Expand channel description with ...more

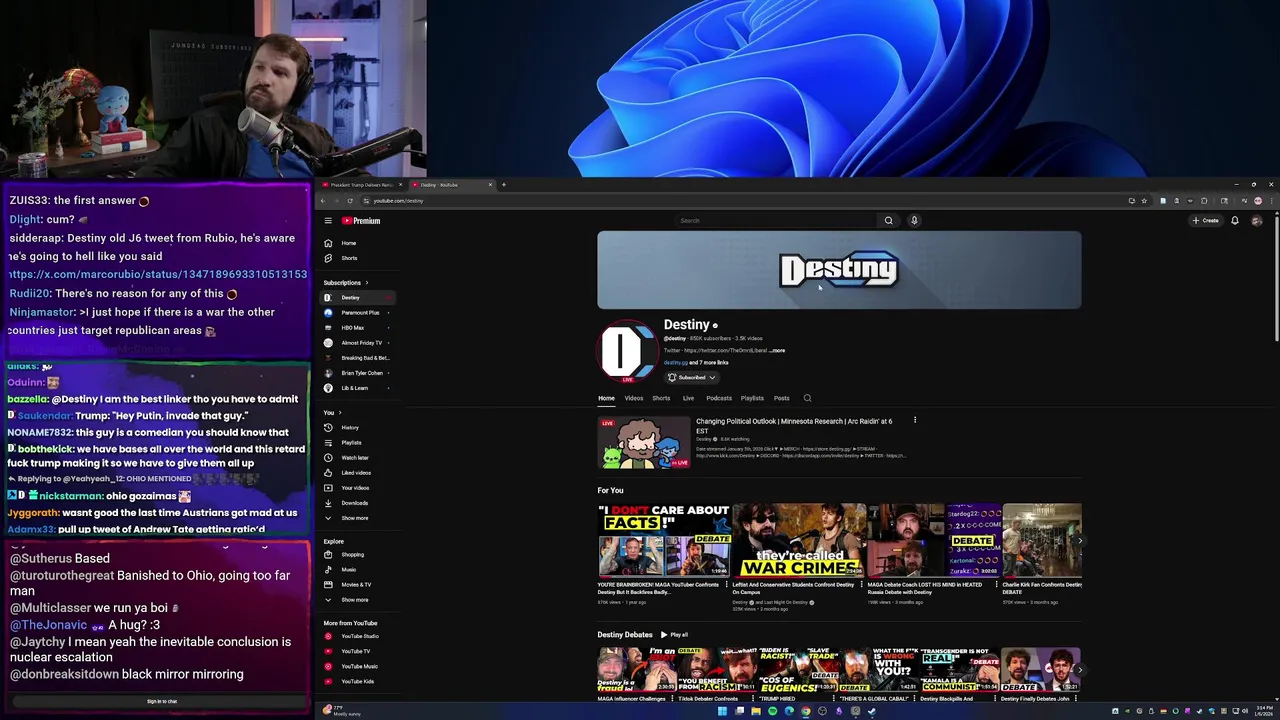click(778, 351)
